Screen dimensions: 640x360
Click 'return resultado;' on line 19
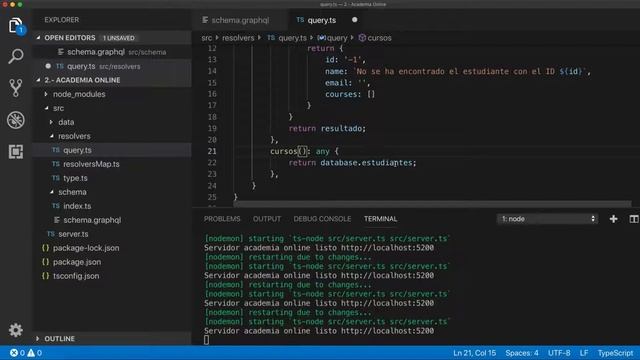tap(327, 129)
